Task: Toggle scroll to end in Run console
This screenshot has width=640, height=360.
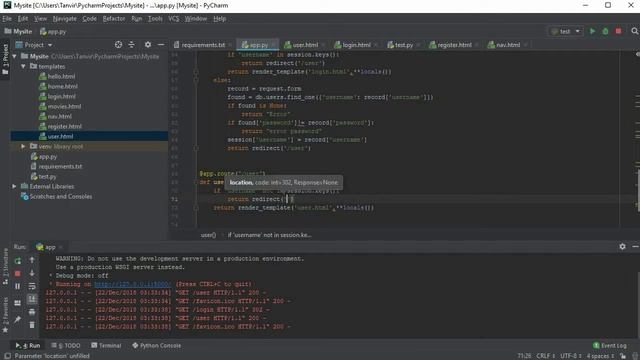Action: (32, 299)
